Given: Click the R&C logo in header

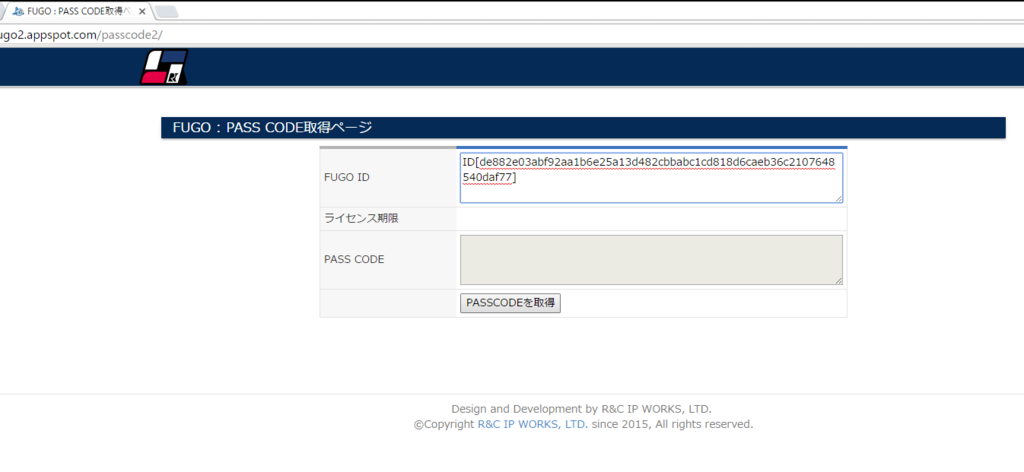Looking at the screenshot, I should click(164, 67).
